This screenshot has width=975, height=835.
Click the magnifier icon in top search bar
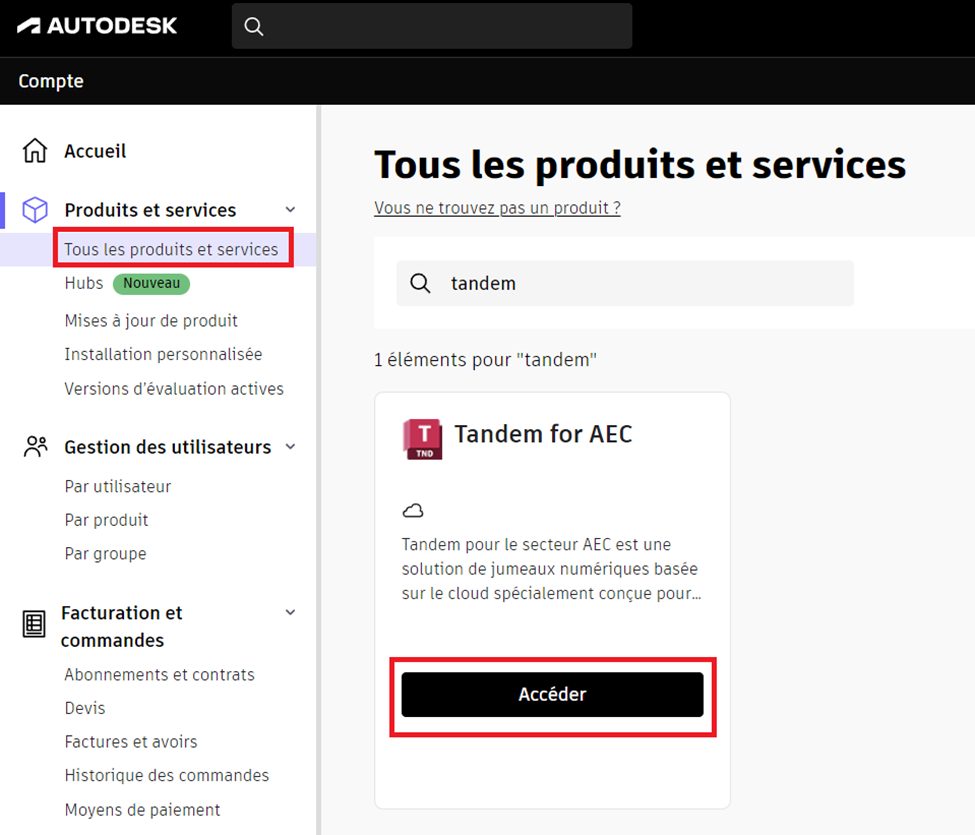(x=254, y=27)
